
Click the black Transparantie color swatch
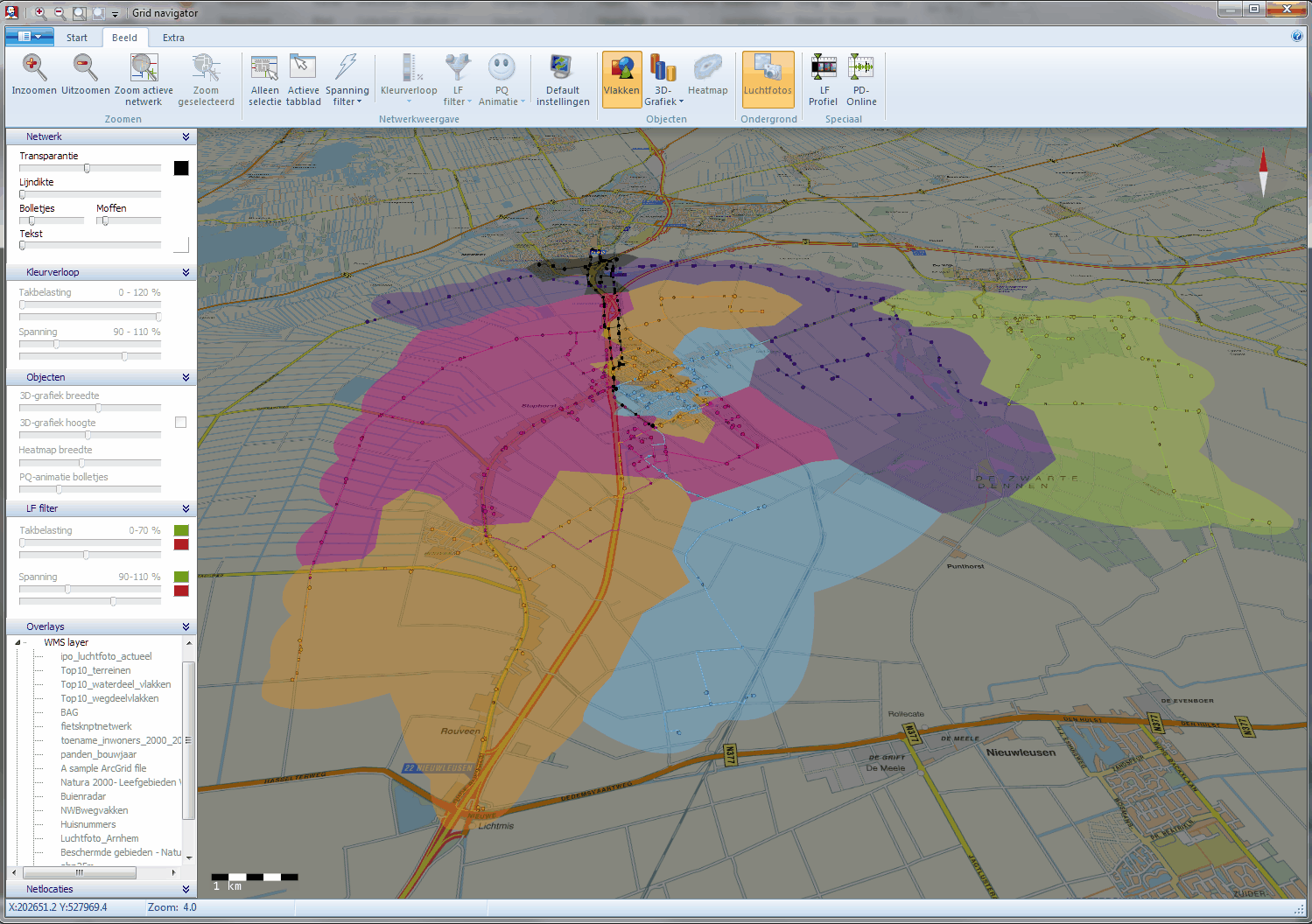(181, 168)
